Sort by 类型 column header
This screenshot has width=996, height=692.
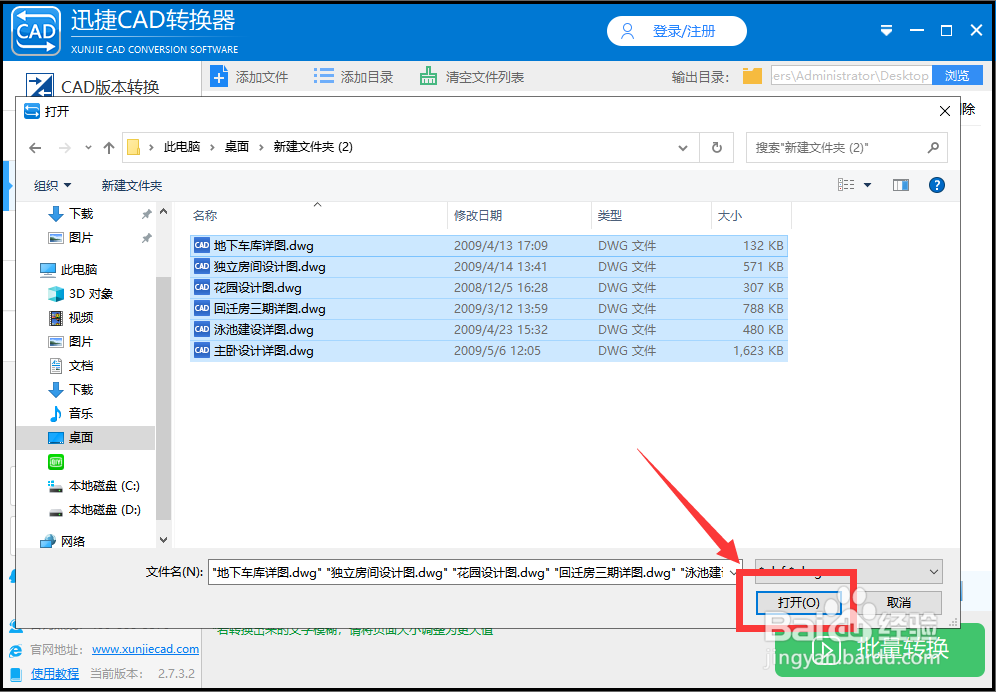click(651, 216)
